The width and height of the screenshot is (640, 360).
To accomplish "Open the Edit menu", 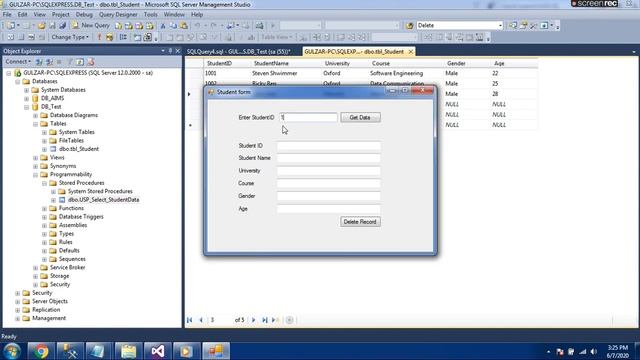I will click(22, 14).
